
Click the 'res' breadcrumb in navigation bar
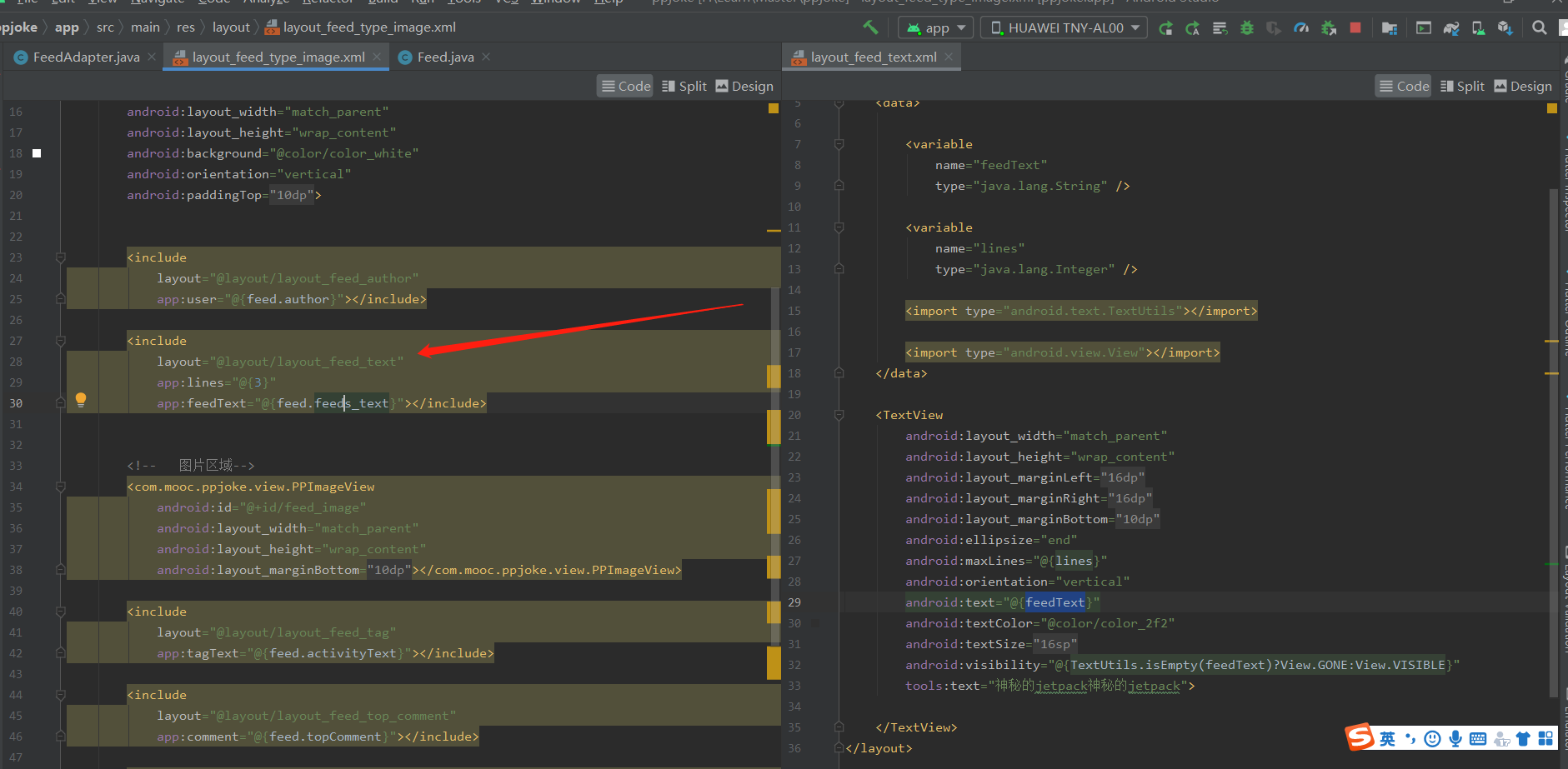tap(186, 27)
